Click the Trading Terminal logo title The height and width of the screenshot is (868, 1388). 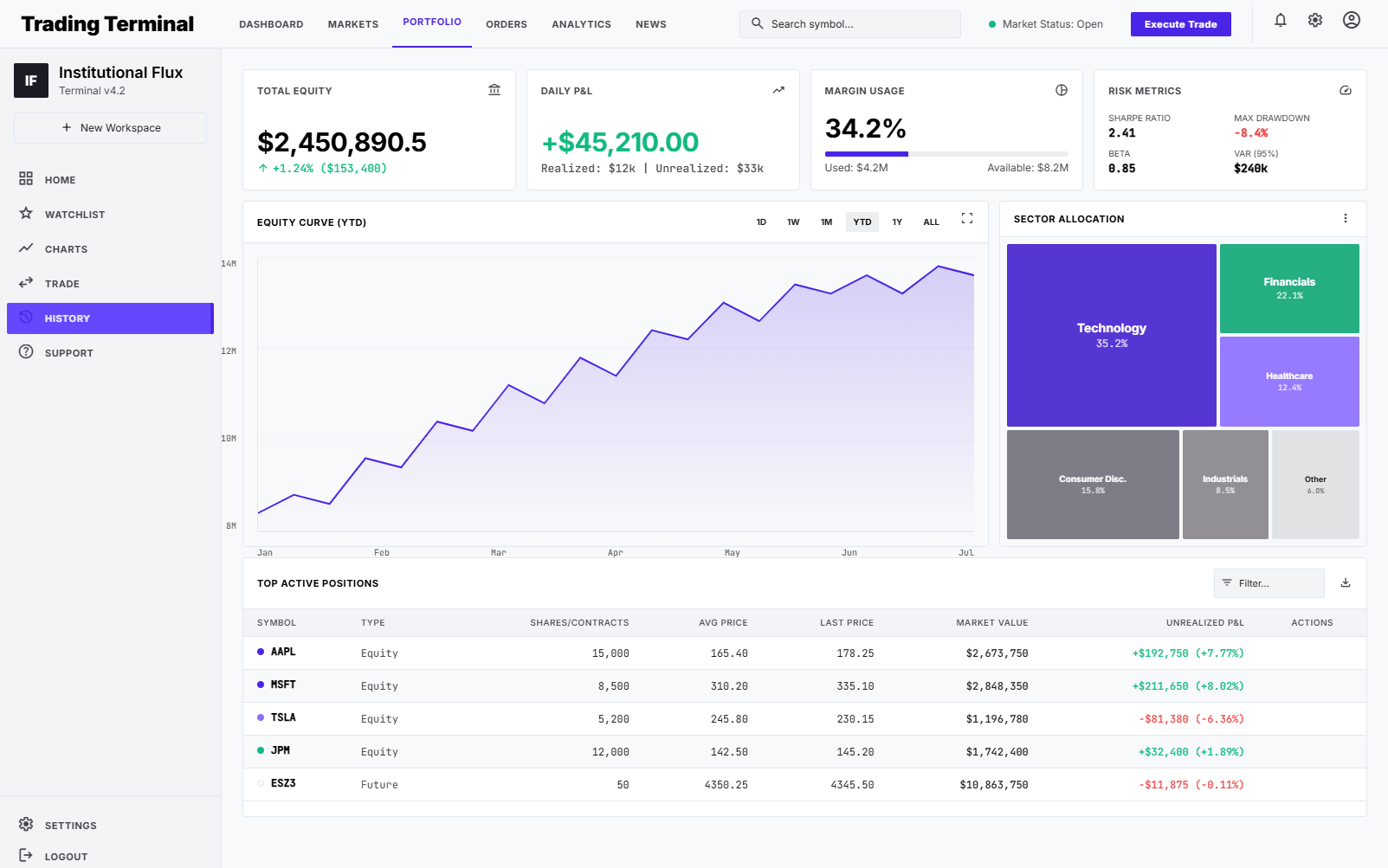[107, 24]
